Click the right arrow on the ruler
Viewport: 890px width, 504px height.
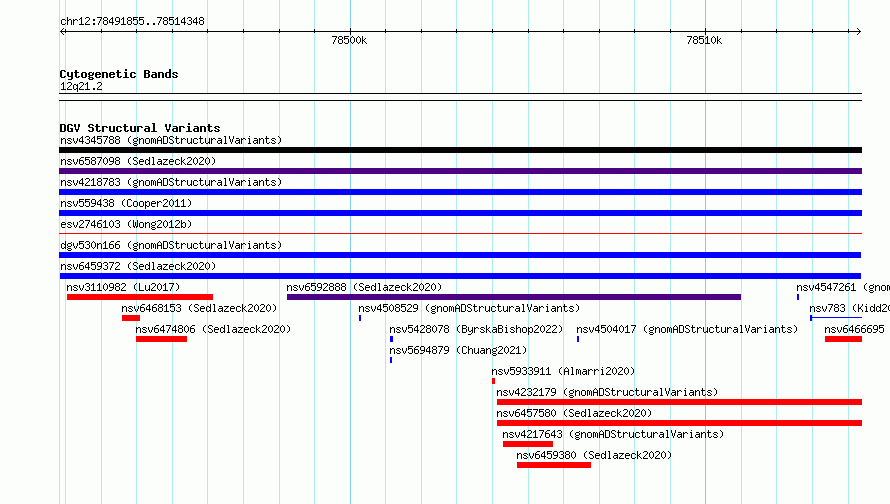point(858,32)
